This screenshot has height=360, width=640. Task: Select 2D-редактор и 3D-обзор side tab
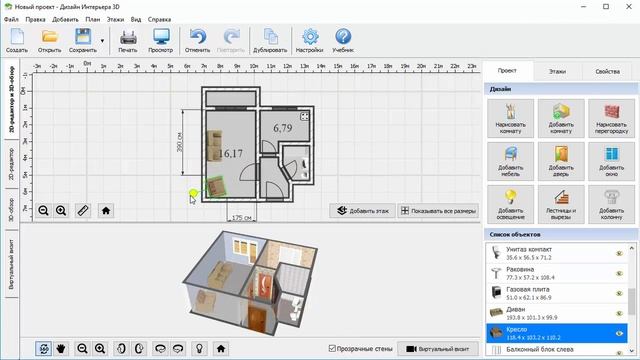[x=11, y=99]
